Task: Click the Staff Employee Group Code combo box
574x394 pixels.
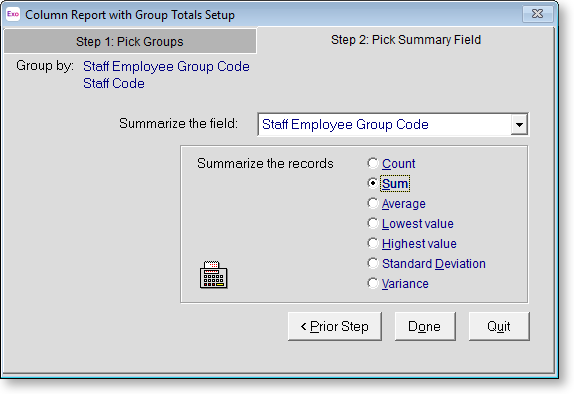Action: point(393,124)
